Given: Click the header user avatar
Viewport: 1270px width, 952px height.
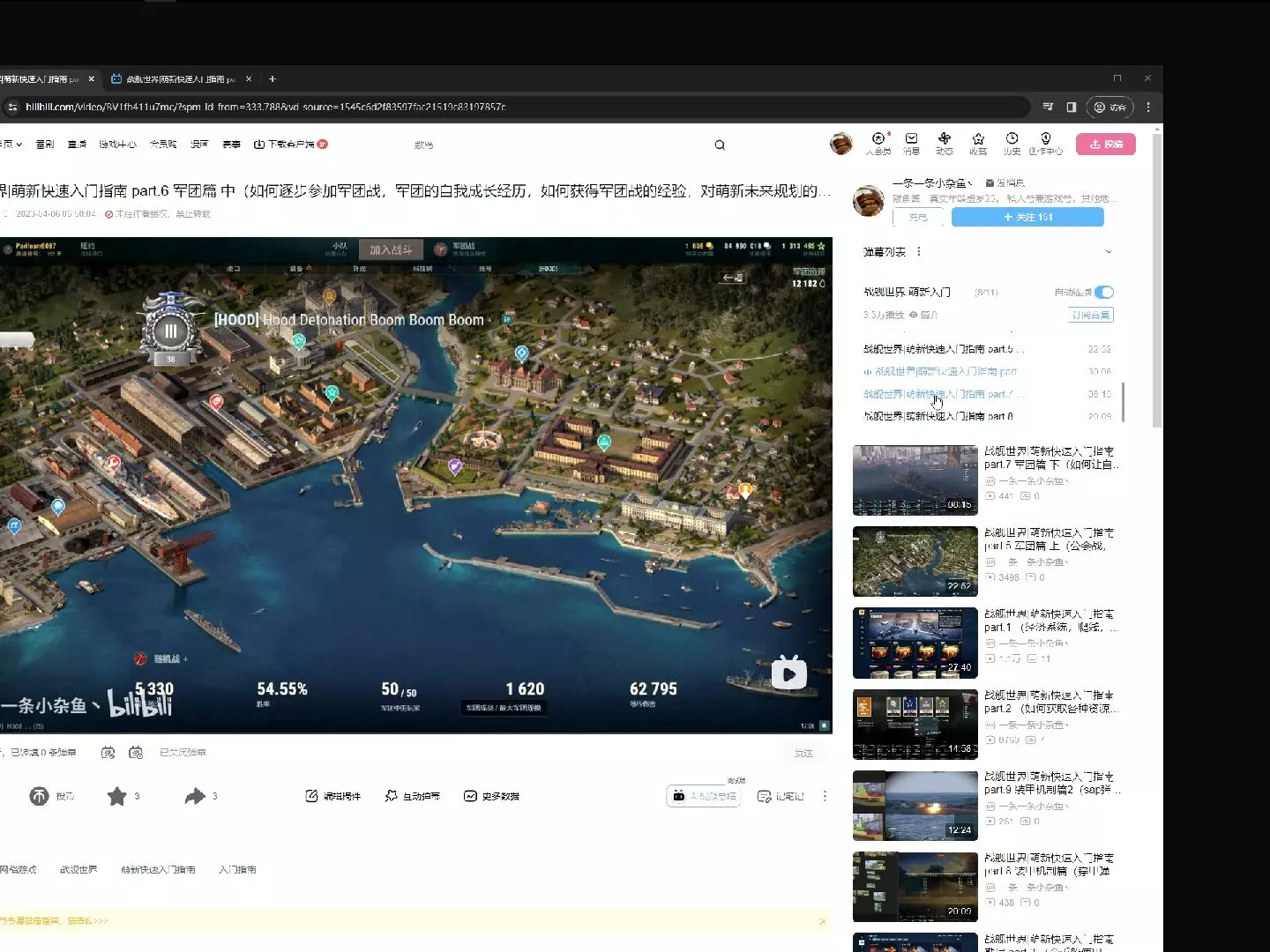Looking at the screenshot, I should [x=841, y=144].
